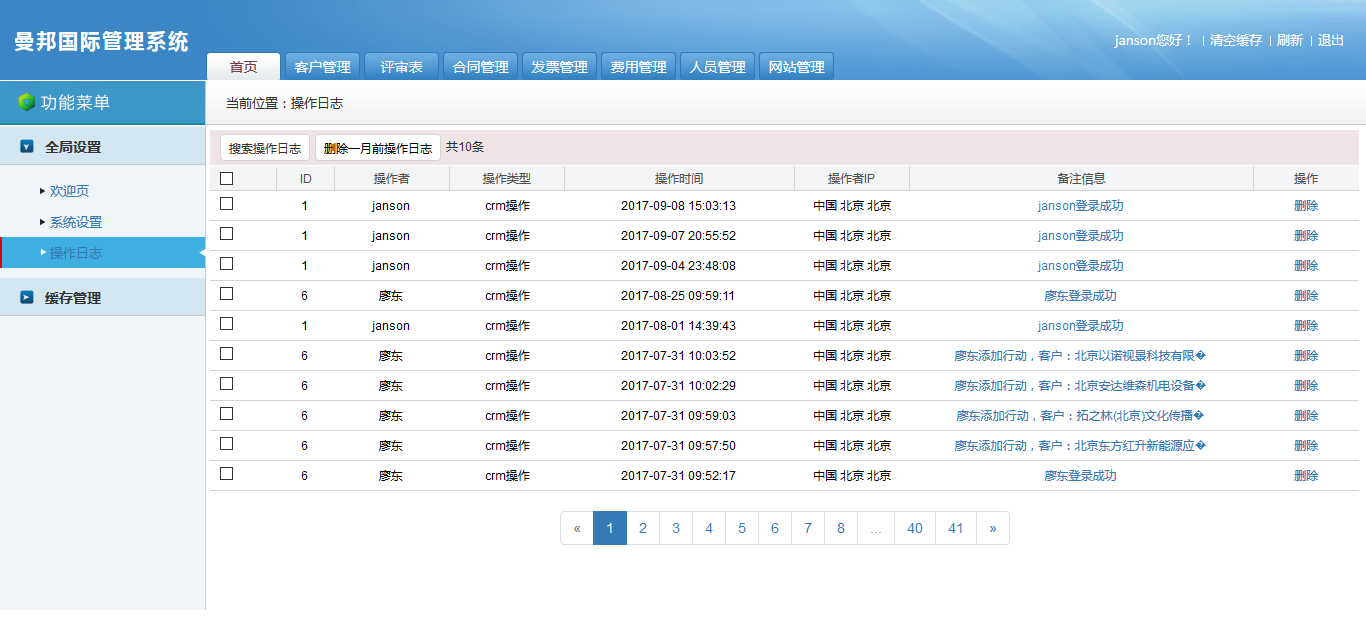
Task: Check the checkbox for the first log row
Action: point(226,205)
